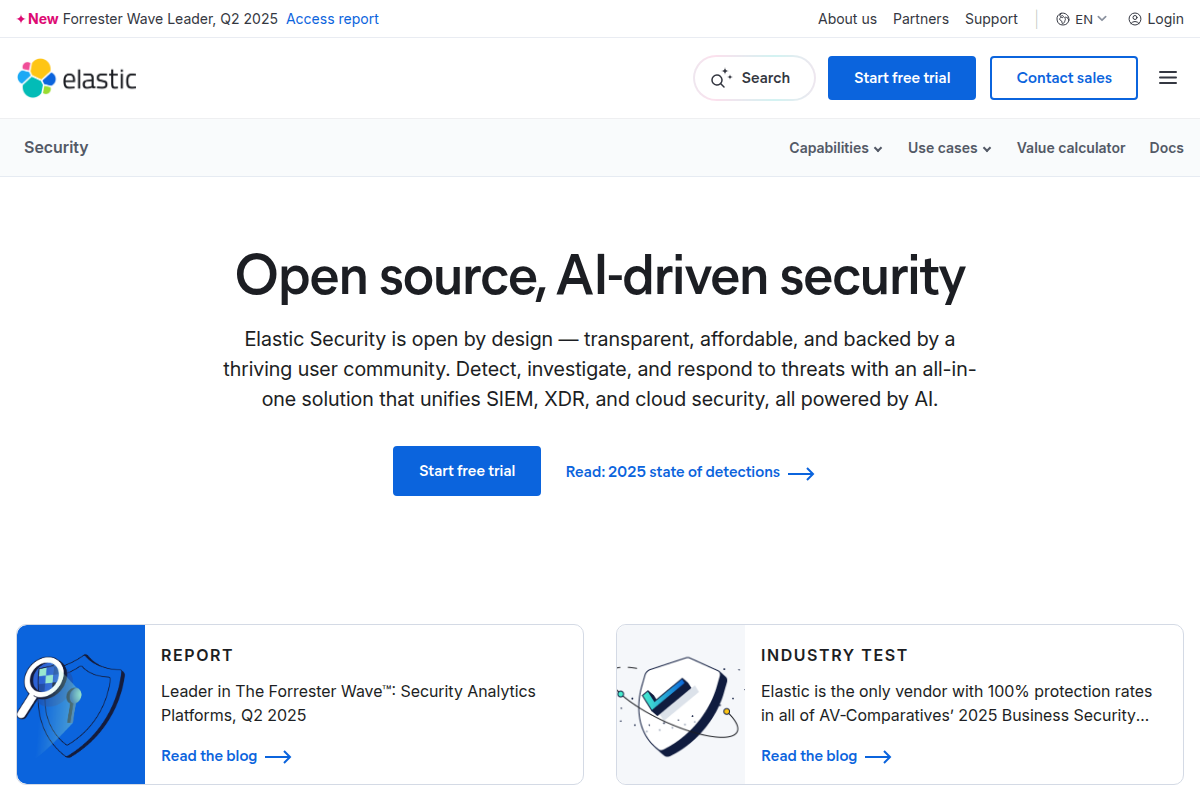This screenshot has height=800, width=1200.
Task: Open the hamburger navigation menu
Action: [x=1167, y=78]
